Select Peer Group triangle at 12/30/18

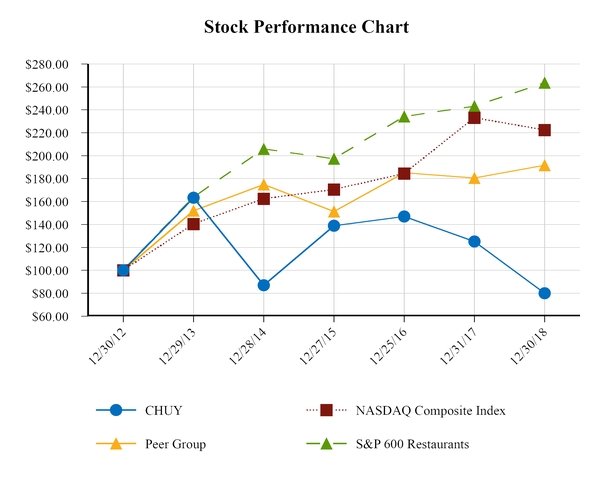coord(544,165)
